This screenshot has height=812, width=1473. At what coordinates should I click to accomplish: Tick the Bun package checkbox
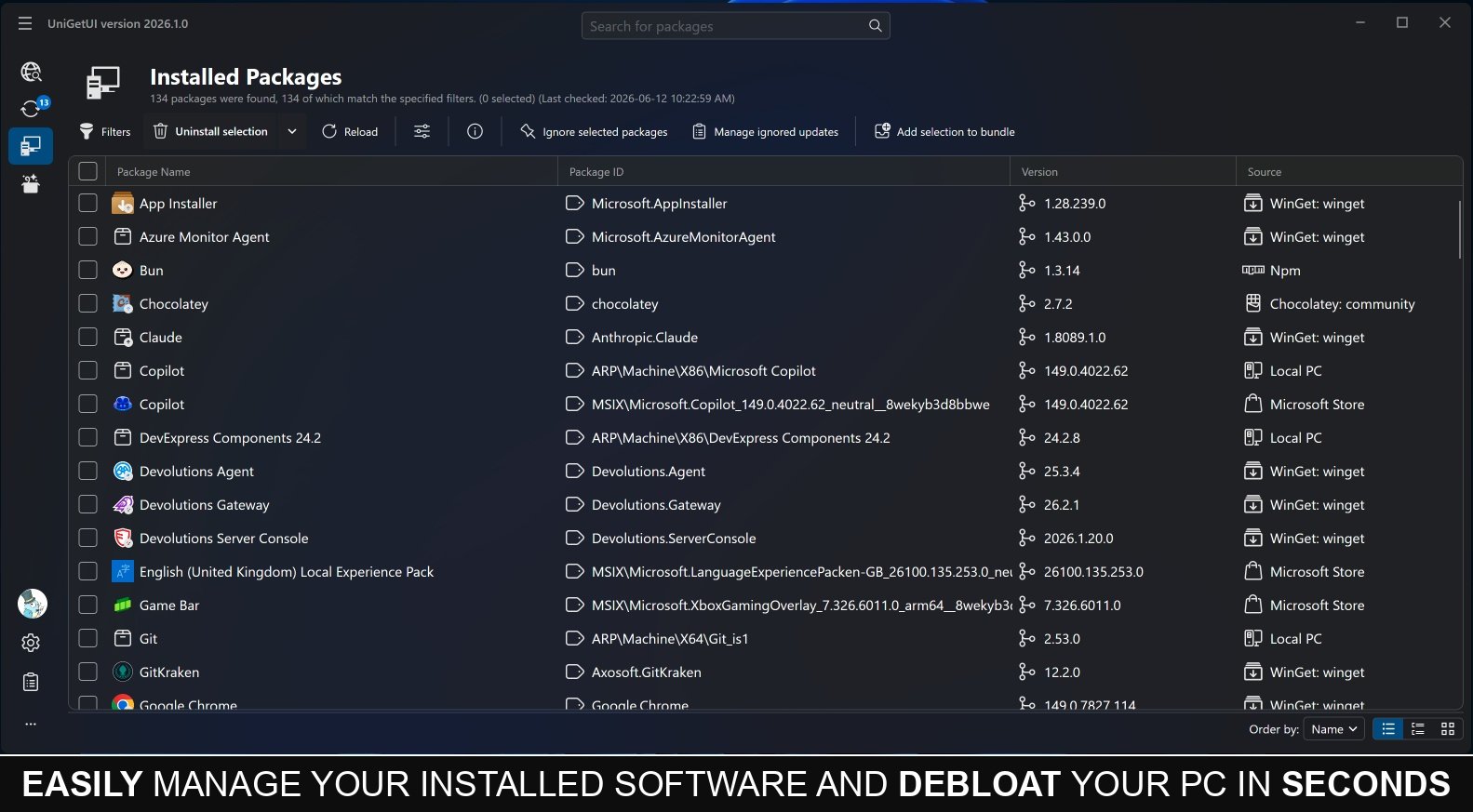point(88,270)
